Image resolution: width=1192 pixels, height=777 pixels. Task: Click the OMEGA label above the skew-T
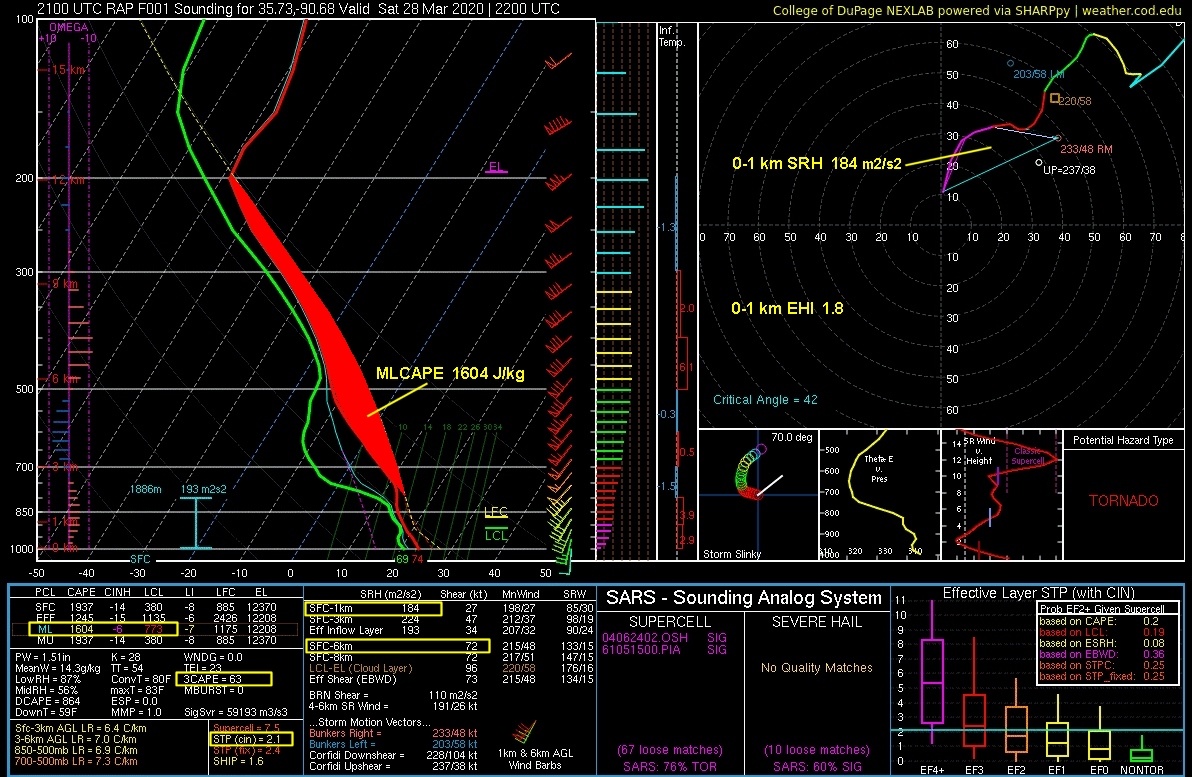[x=68, y=27]
